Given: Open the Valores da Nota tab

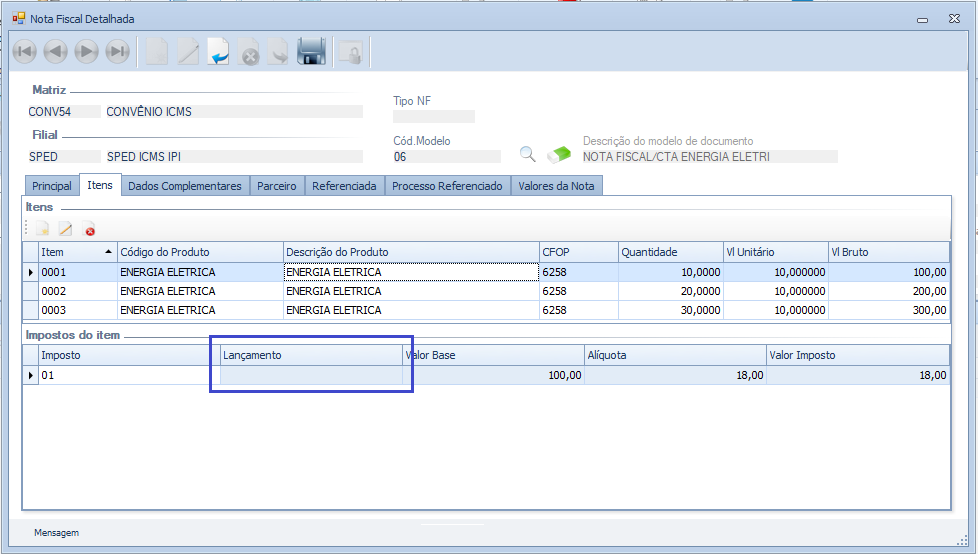Looking at the screenshot, I should [x=556, y=186].
